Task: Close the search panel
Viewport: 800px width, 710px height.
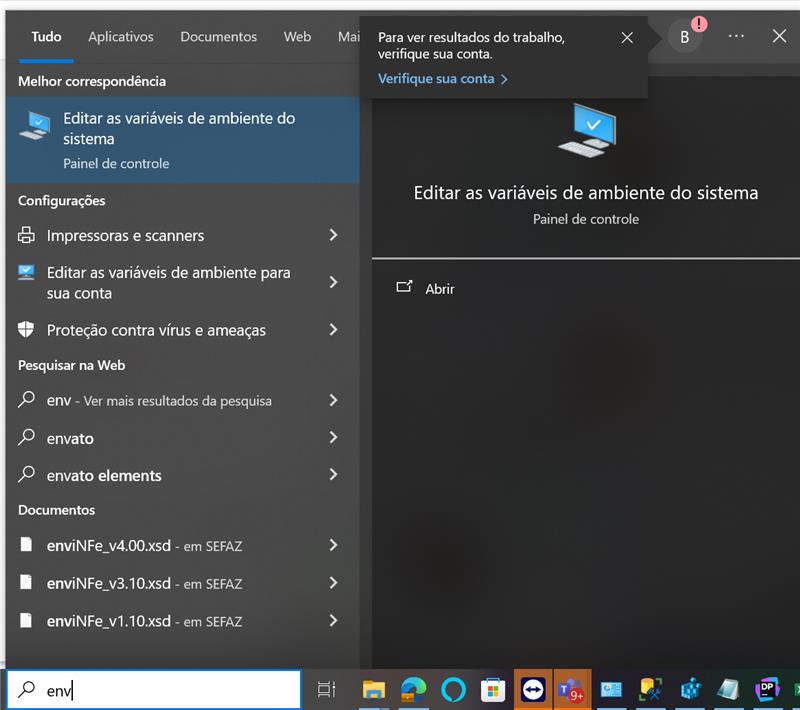Action: (779, 36)
